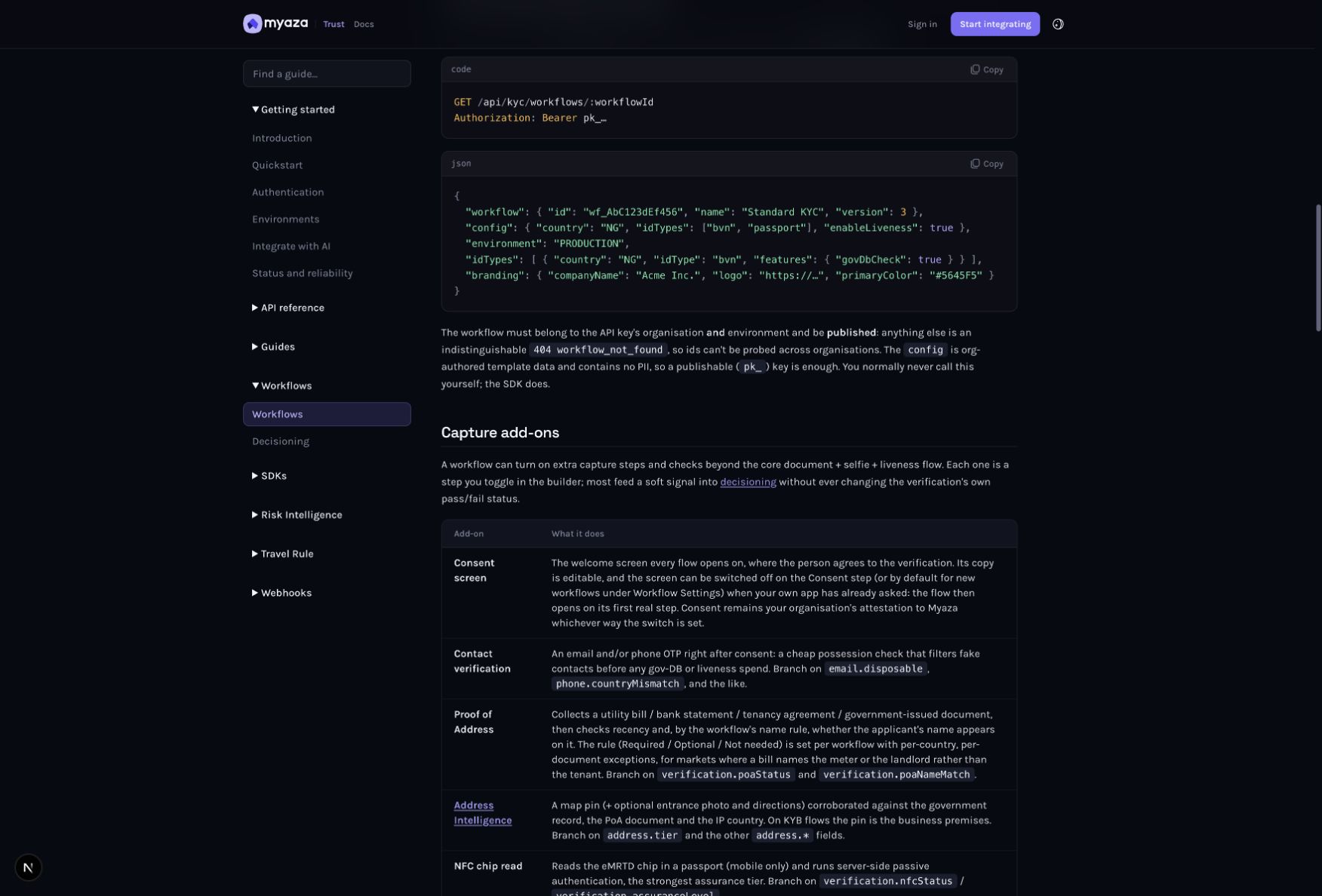The width and height of the screenshot is (1322, 896).
Task: Click the 404 workflow_not_found inline code
Action: pos(598,350)
